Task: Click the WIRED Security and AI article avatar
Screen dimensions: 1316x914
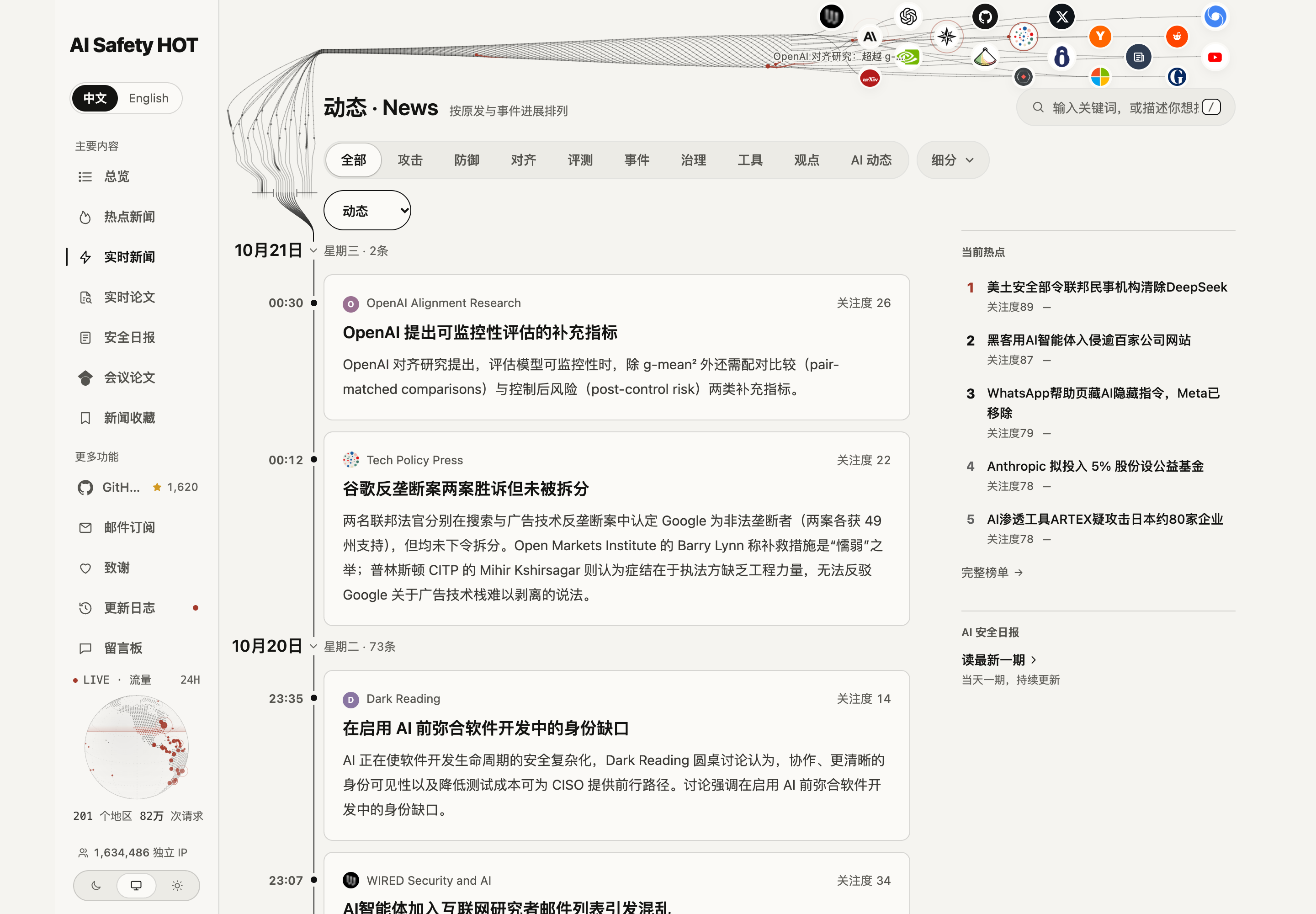Action: (x=350, y=880)
